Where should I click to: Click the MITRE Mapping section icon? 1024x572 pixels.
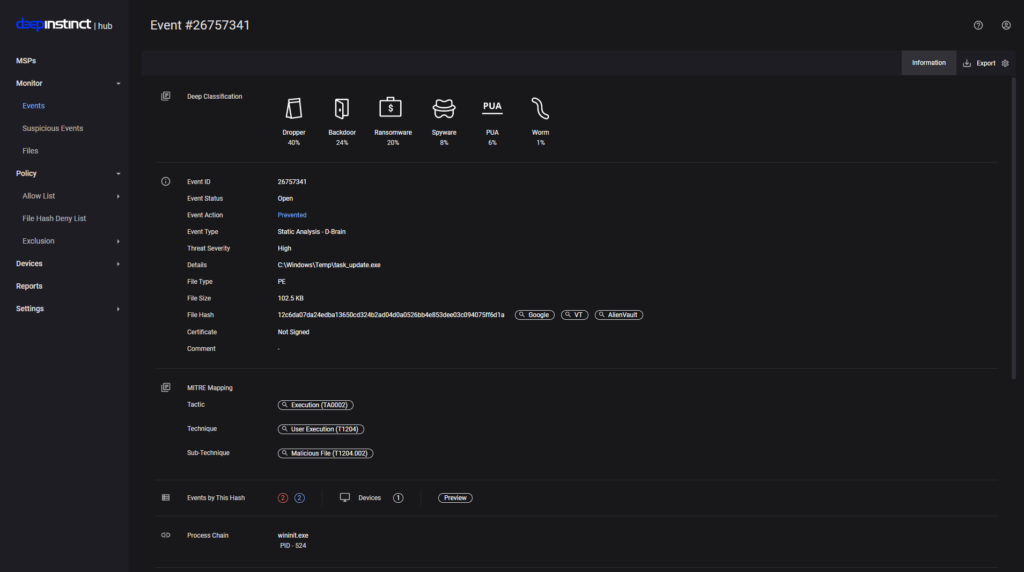[166, 387]
